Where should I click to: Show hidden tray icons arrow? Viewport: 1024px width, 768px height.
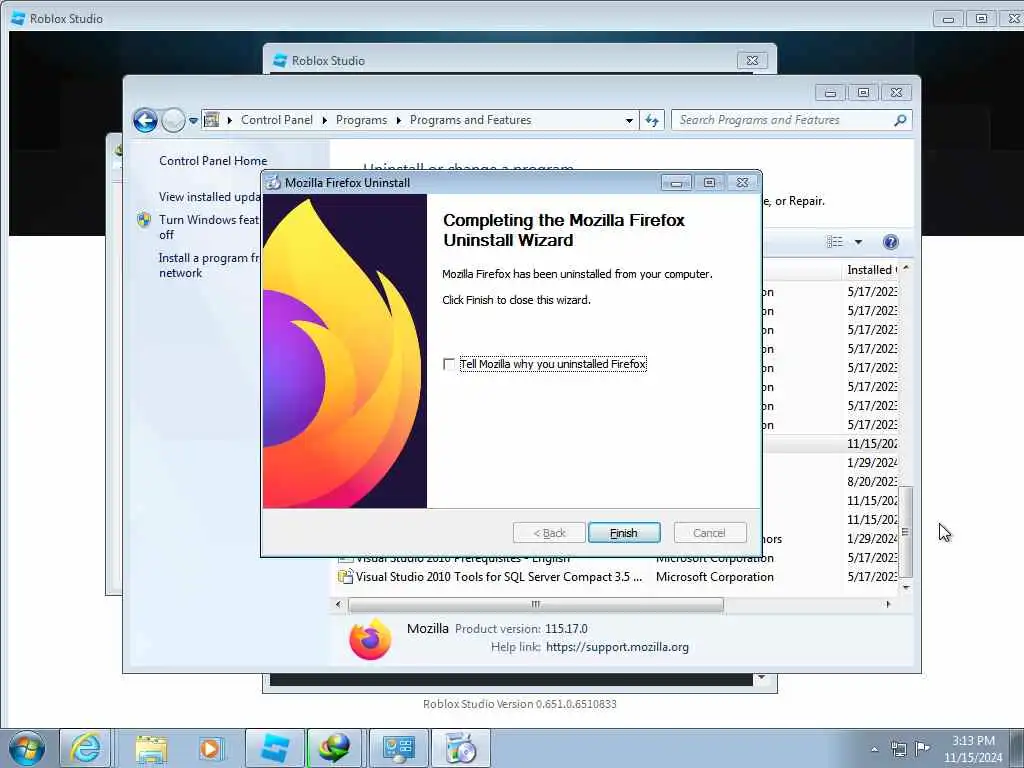pos(874,749)
